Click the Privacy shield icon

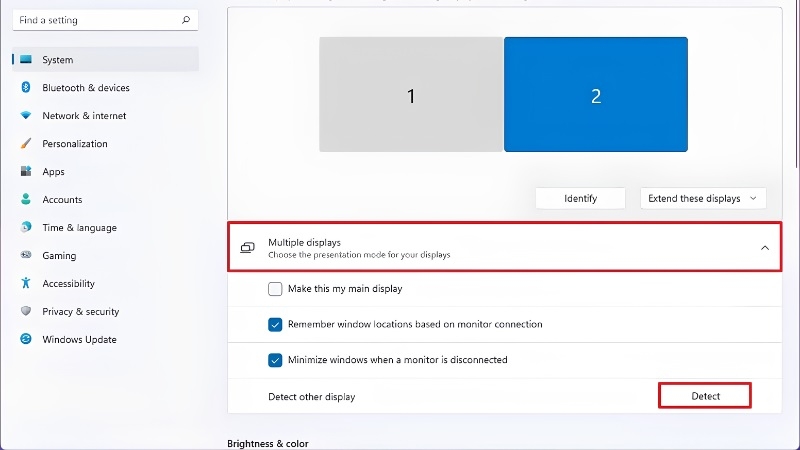click(x=26, y=311)
